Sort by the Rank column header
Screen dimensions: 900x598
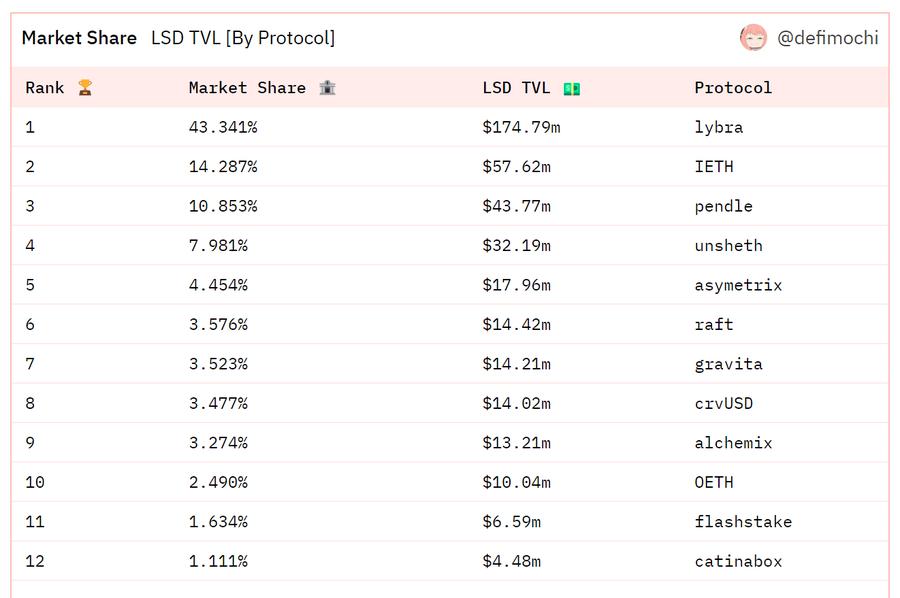[x=45, y=88]
